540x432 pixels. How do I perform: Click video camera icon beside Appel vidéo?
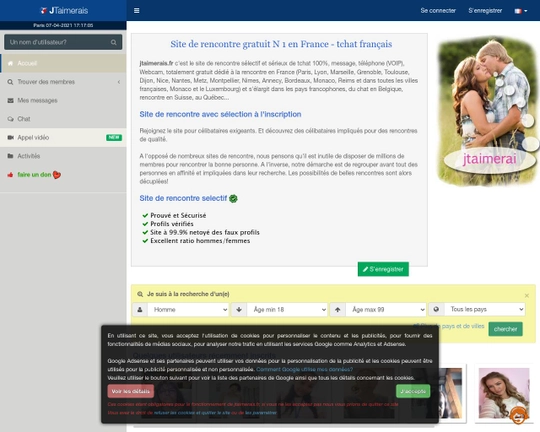point(10,138)
